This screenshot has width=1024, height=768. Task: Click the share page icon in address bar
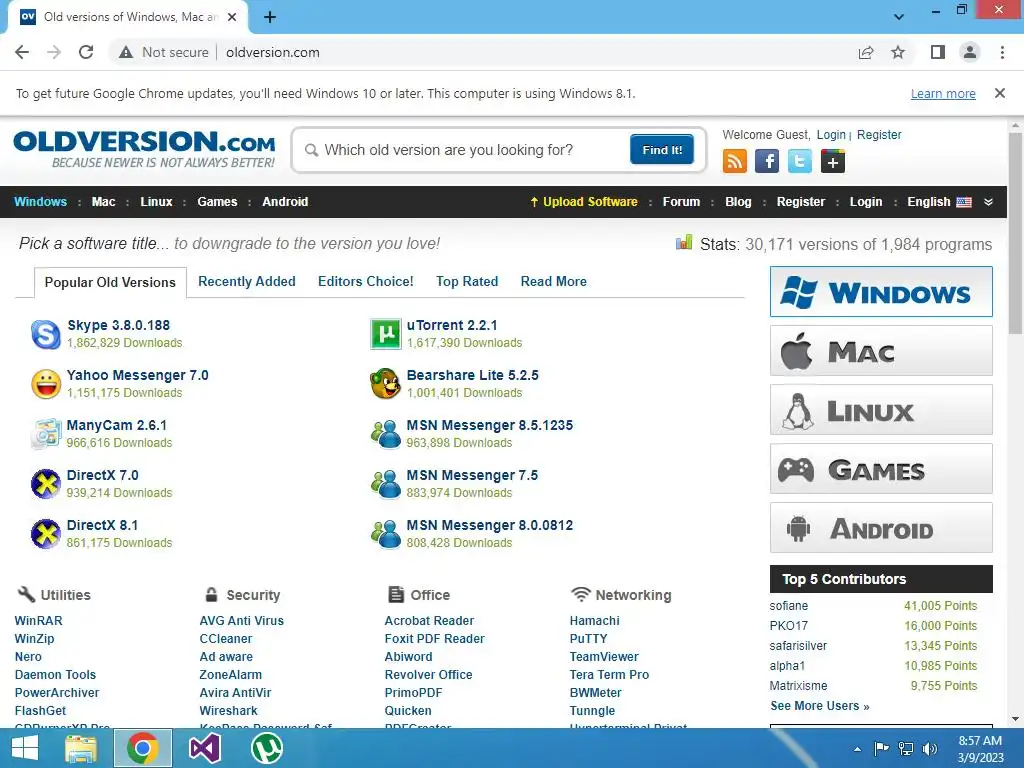[866, 52]
